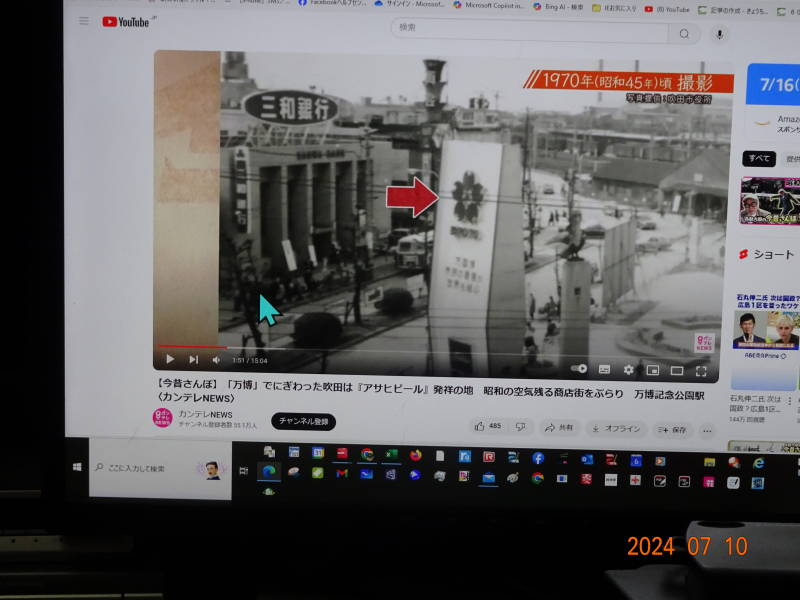Switch to theater mode view
This screenshot has height=600, width=800.
click(x=677, y=371)
